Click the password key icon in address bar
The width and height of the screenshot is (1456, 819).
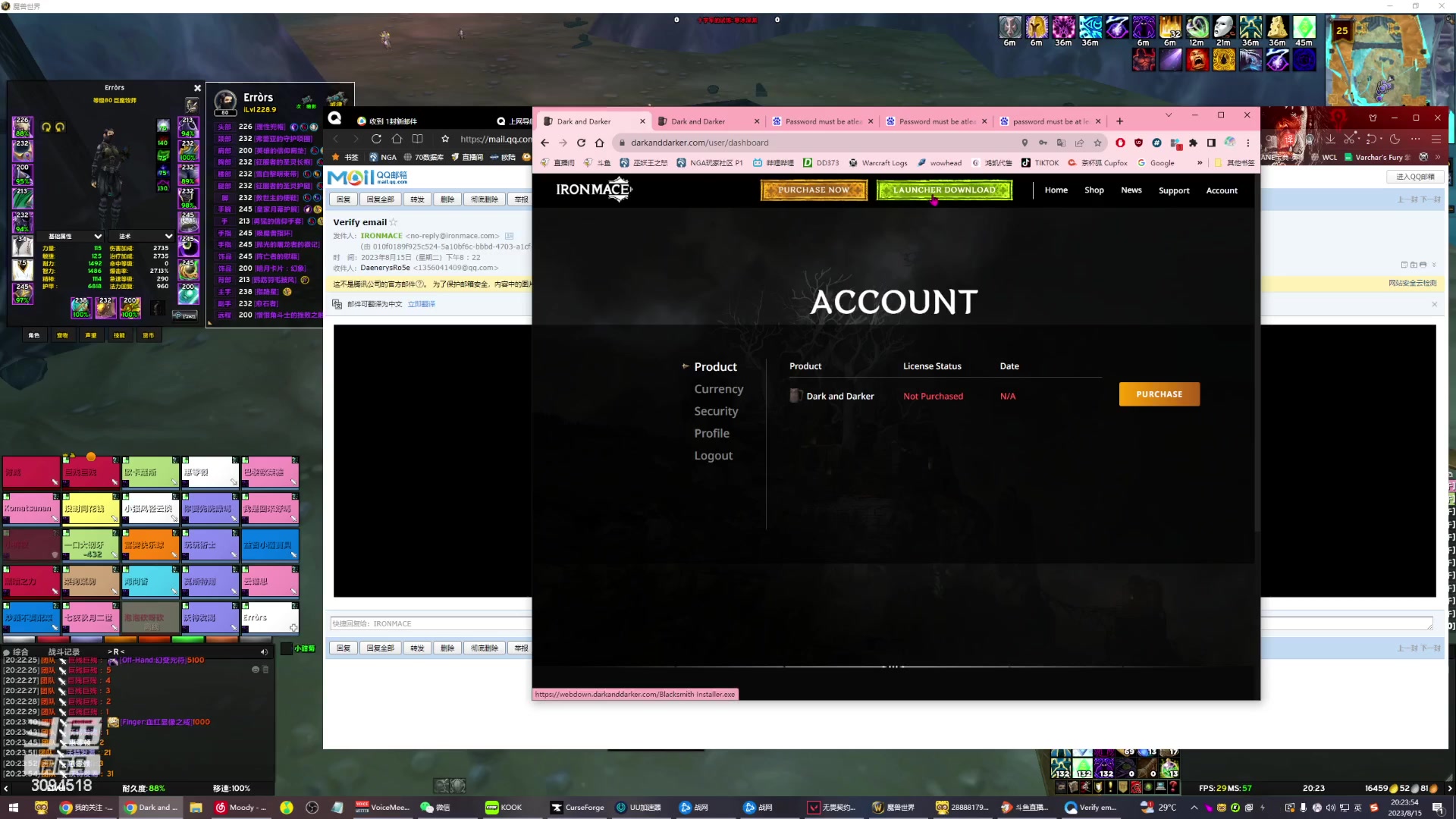pos(1043,143)
